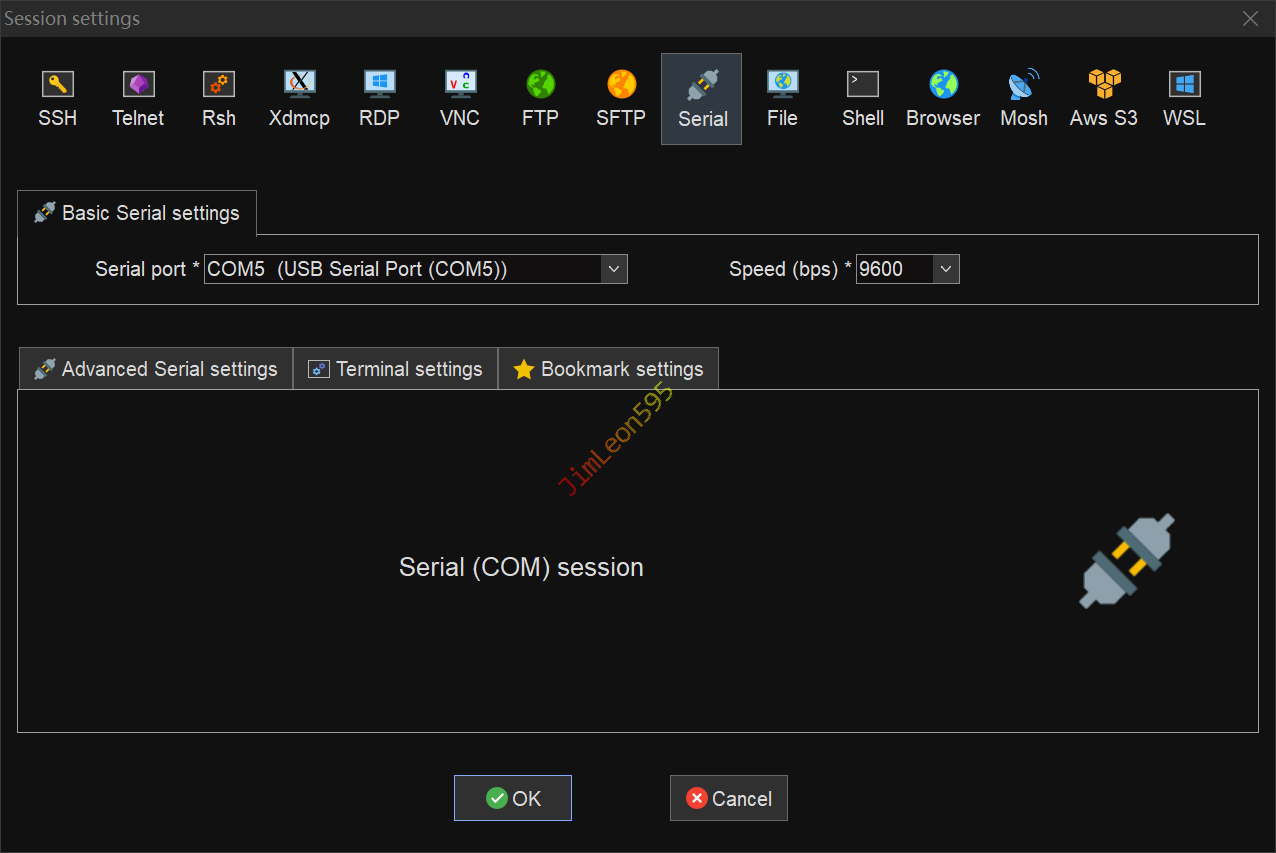
Task: Select the SSH session type icon
Action: point(57,98)
